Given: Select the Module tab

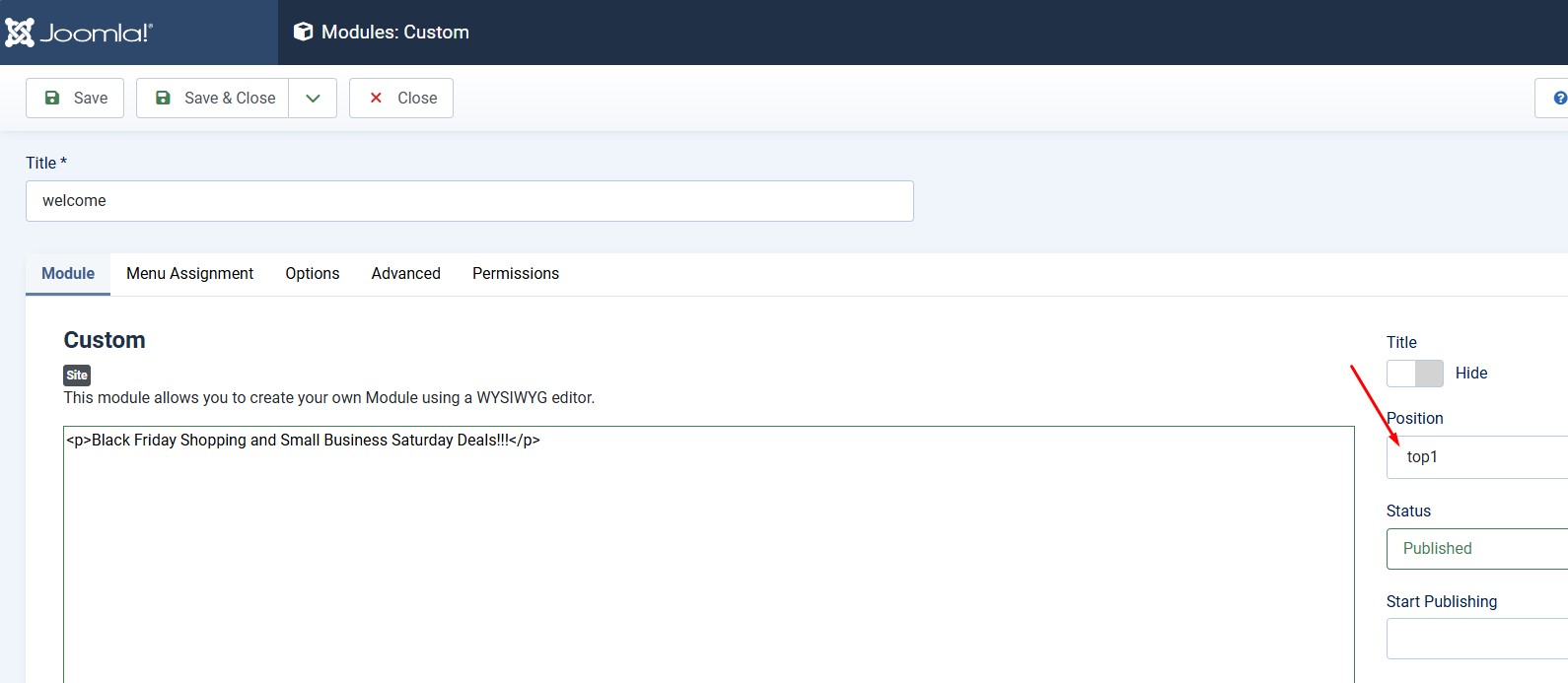Looking at the screenshot, I should click(x=68, y=274).
